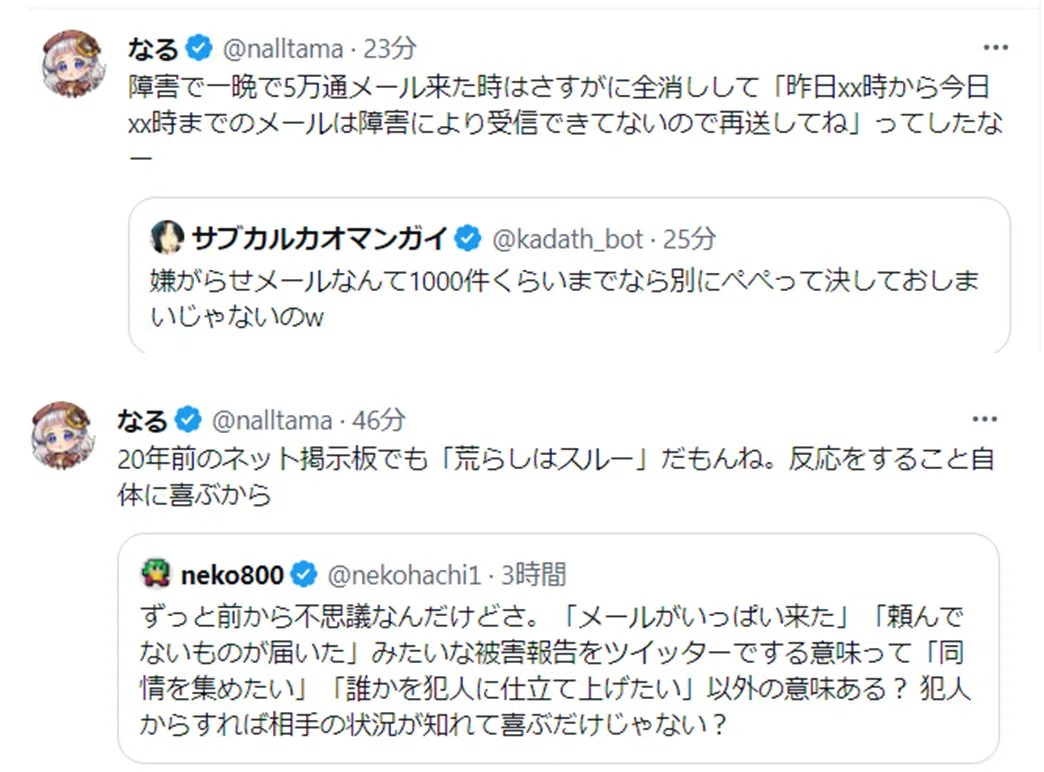This screenshot has height=772, width=1044.
Task: Click なる verified badge in second tweet
Action: 188,420
